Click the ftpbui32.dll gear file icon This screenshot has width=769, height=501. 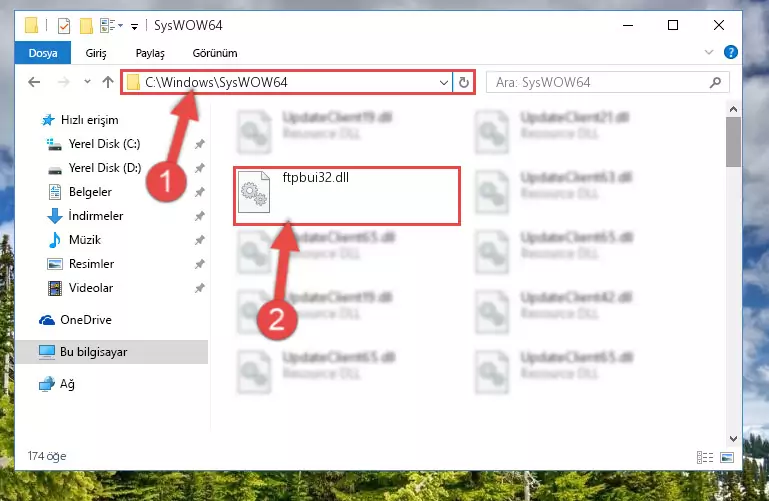pyautogui.click(x=254, y=192)
